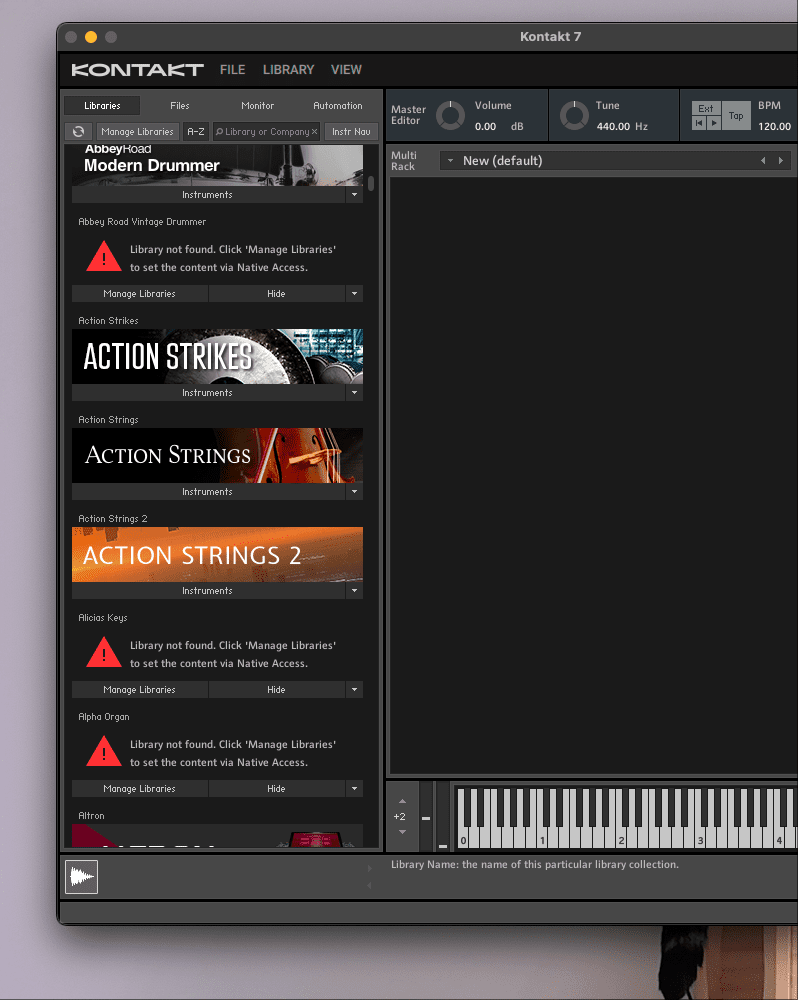Click the warning triangle for Alpha Organ

pyautogui.click(x=103, y=751)
